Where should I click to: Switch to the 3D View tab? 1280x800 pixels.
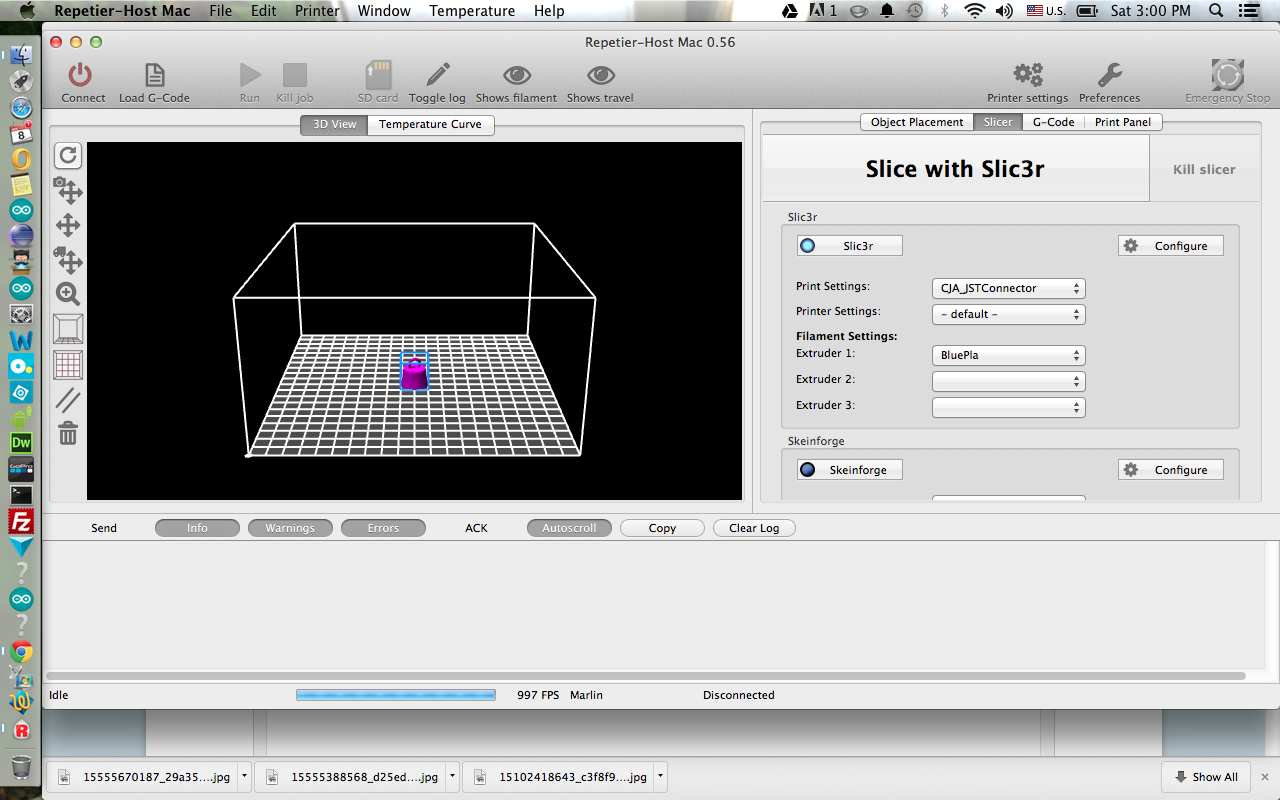[334, 124]
